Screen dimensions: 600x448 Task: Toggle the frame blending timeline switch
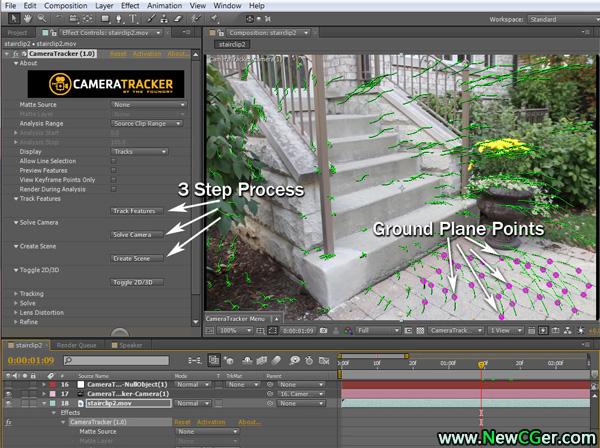262,360
